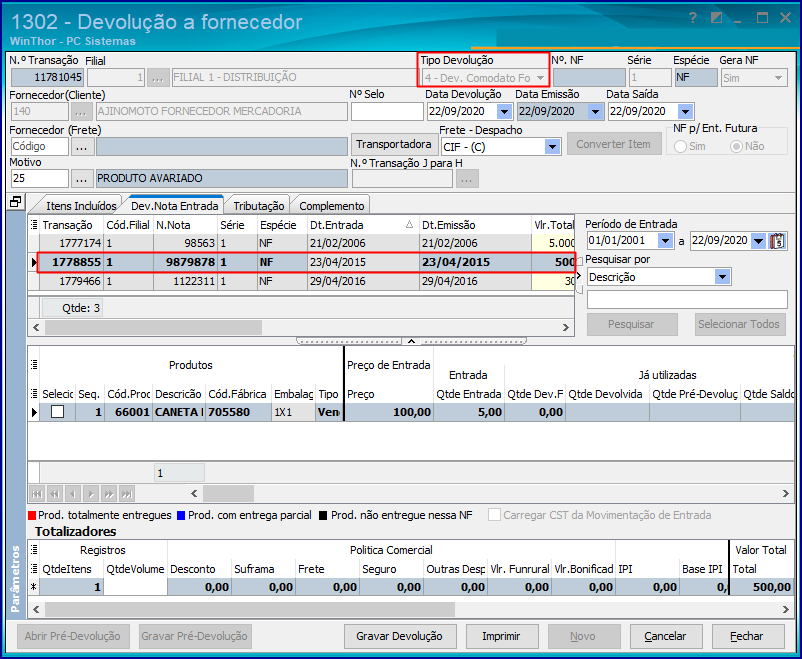Click the panel restore icon left of tabs
The image size is (802, 659).
[15, 203]
